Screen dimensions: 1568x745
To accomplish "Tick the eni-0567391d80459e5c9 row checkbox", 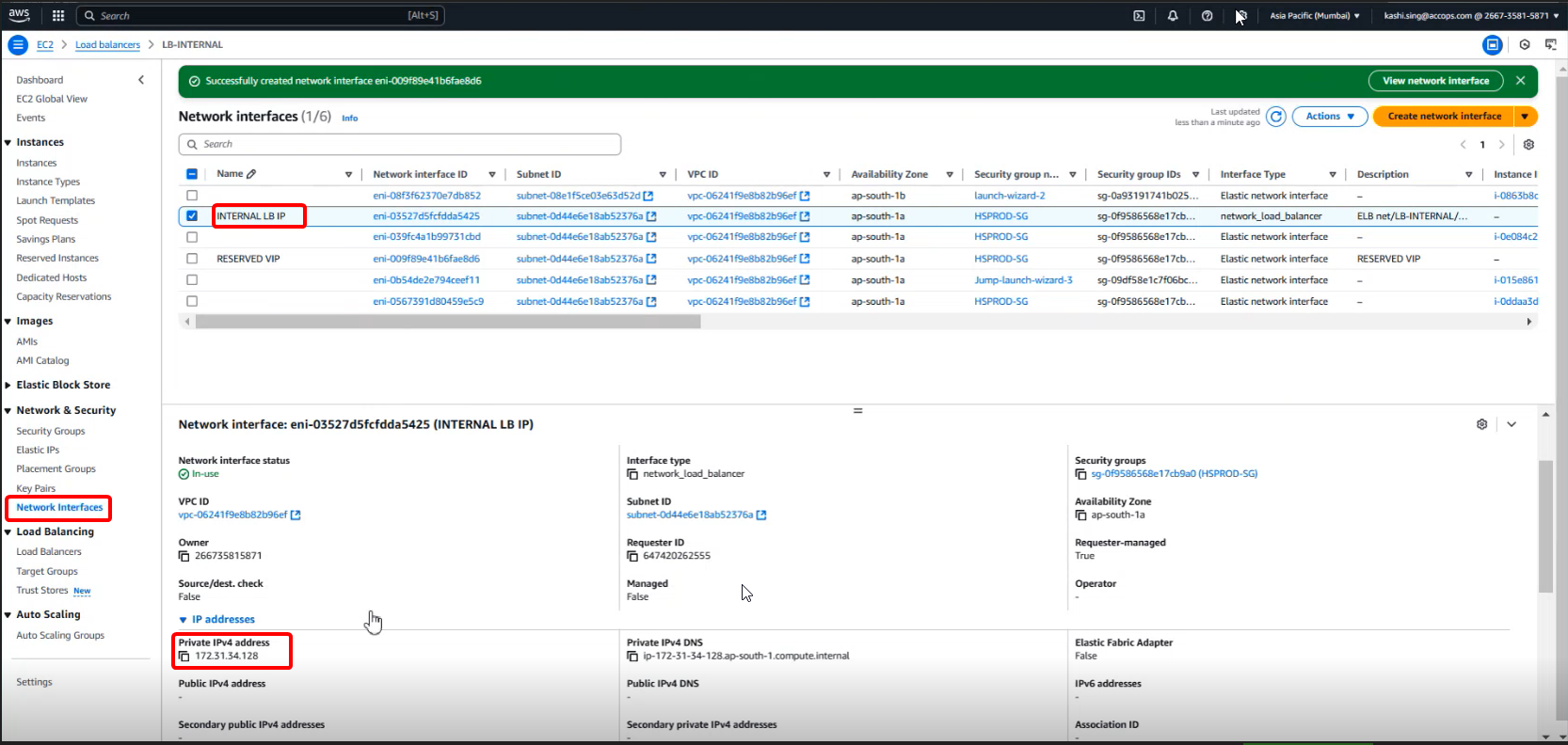I will 192,302.
